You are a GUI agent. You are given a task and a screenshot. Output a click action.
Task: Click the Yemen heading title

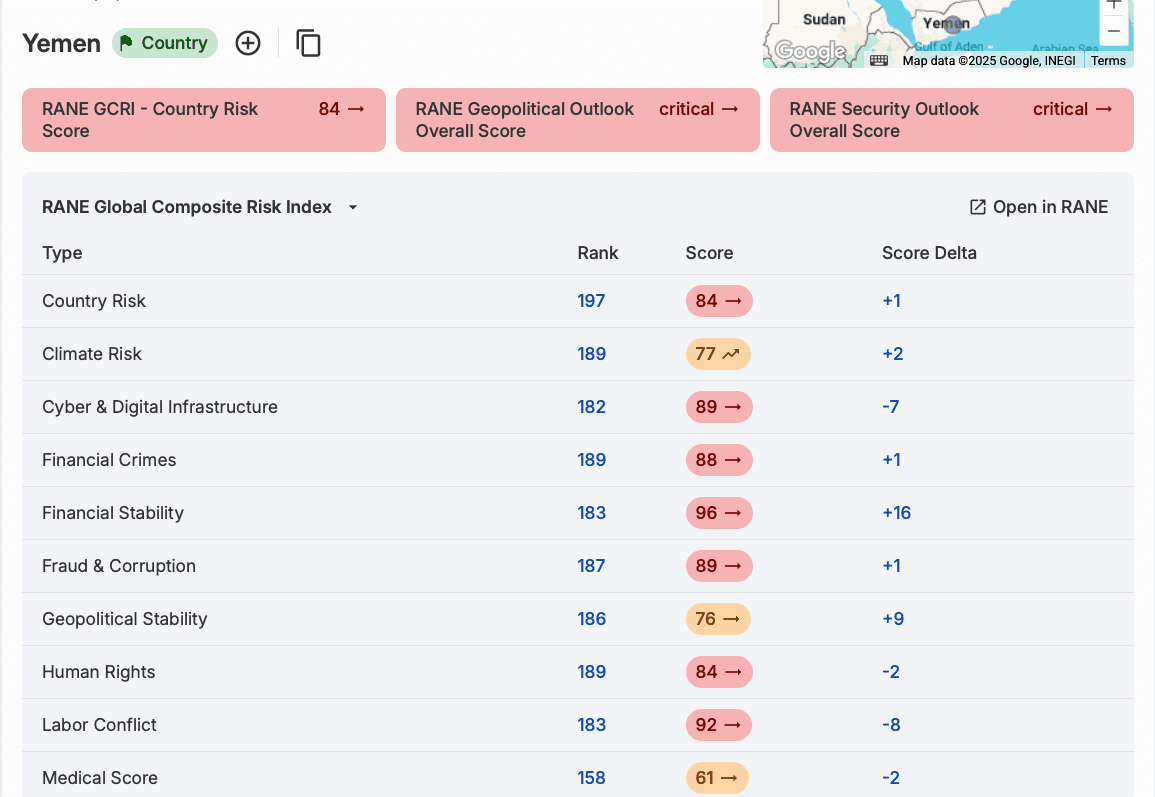(x=61, y=43)
